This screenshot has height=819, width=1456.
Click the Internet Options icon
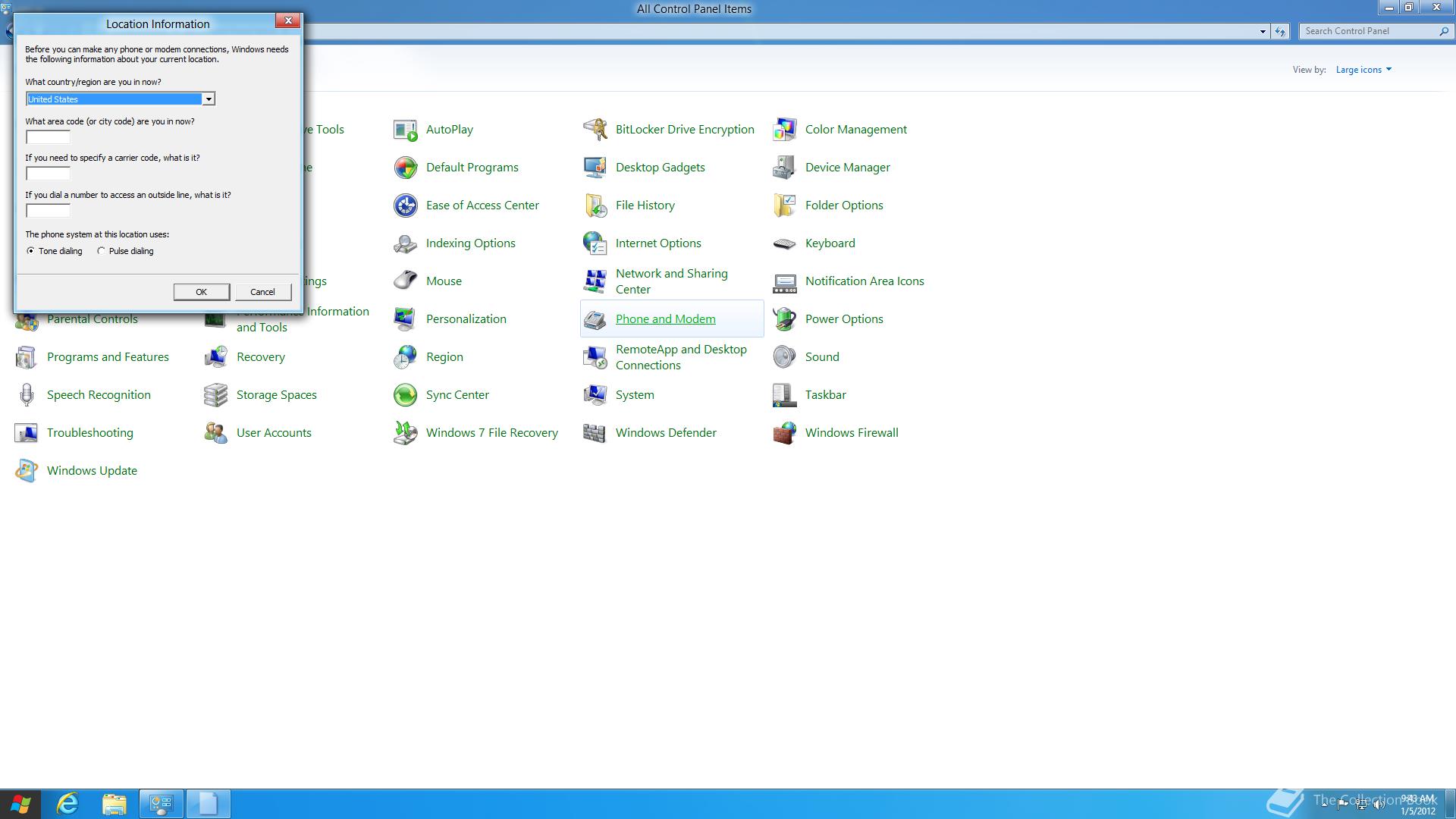(595, 243)
